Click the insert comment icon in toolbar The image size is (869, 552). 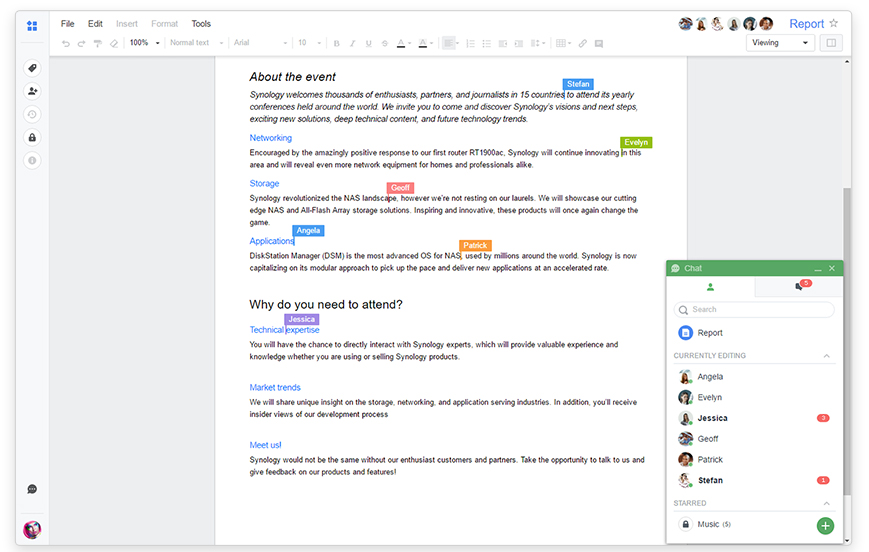pos(599,43)
